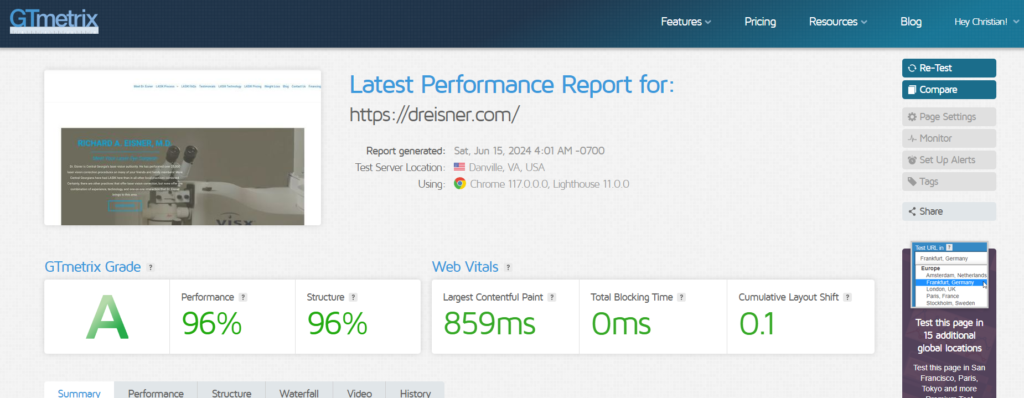Expand the Resources dropdown menu

pyautogui.click(x=838, y=22)
